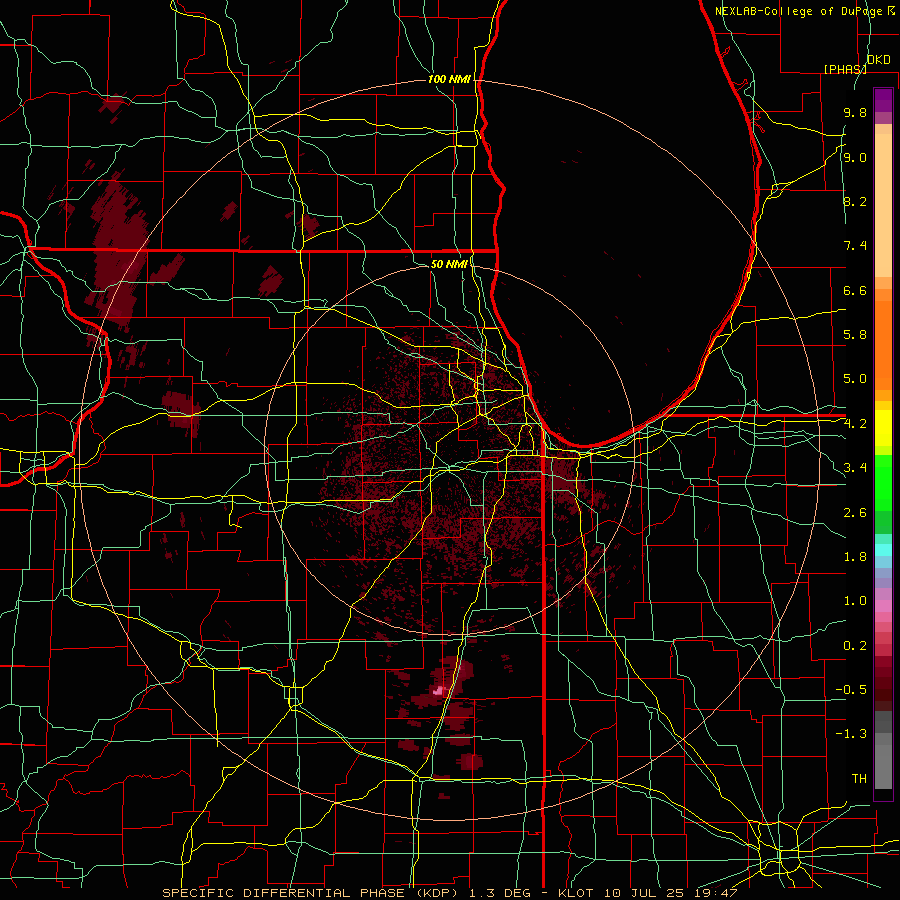Click the 0.2 value on the scale
The image size is (900, 900).
tap(855, 646)
